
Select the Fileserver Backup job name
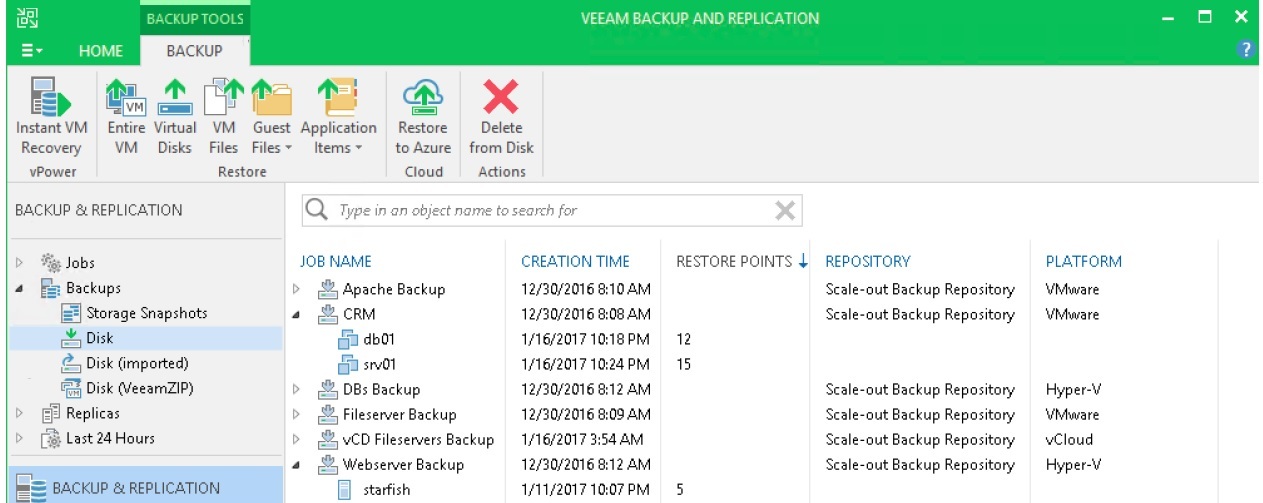pyautogui.click(x=400, y=414)
